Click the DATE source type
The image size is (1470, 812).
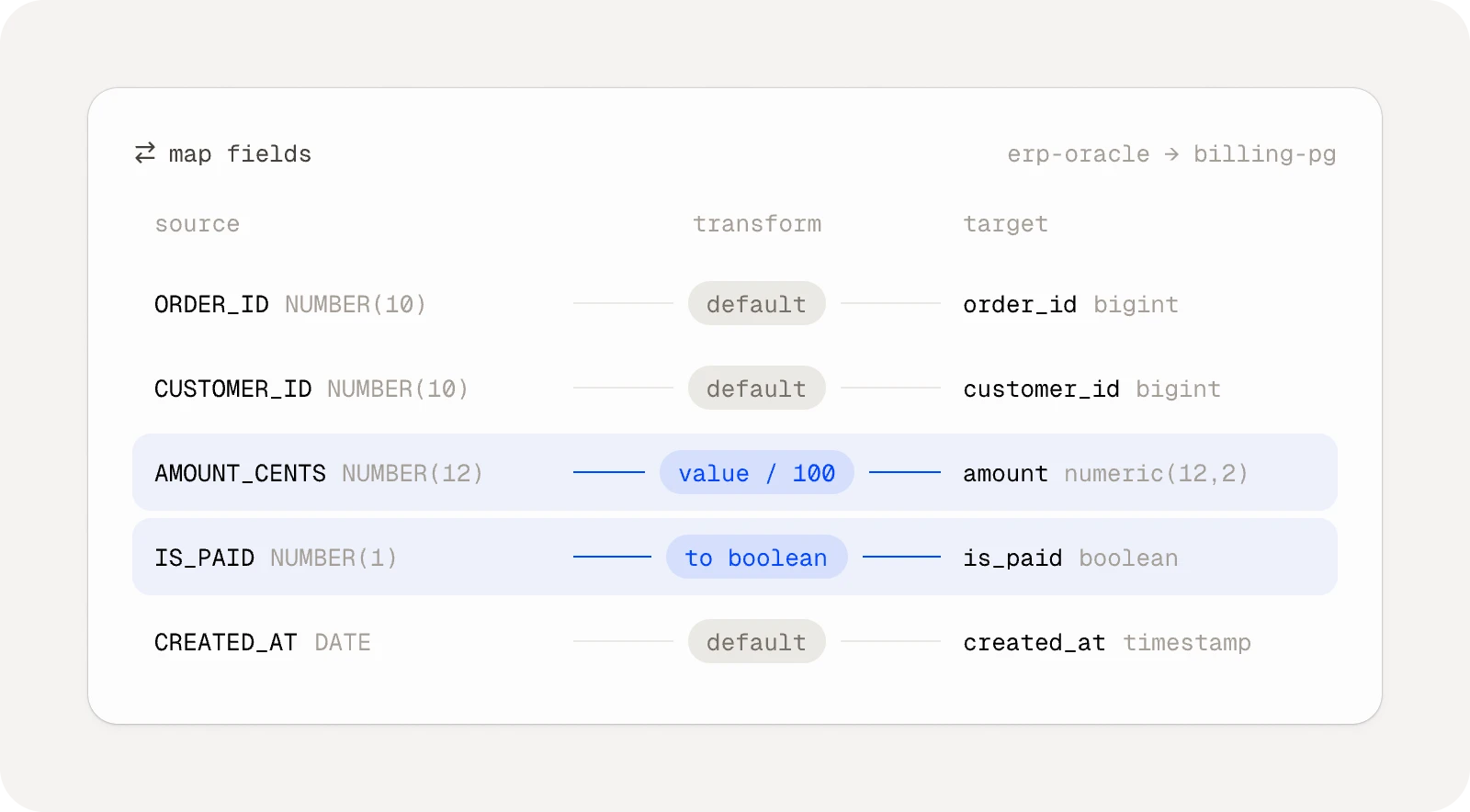[343, 642]
